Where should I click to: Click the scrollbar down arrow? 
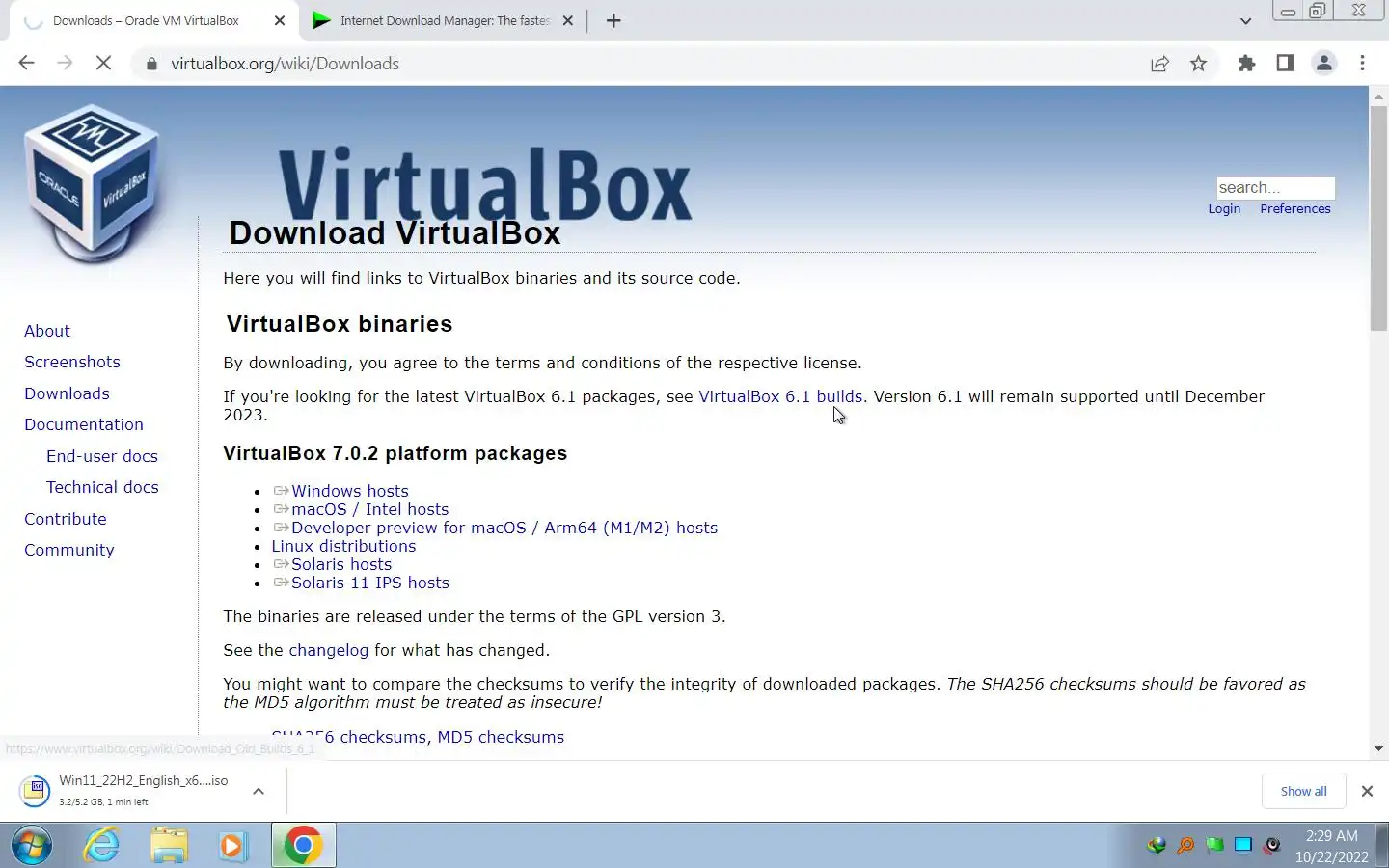tap(1378, 748)
